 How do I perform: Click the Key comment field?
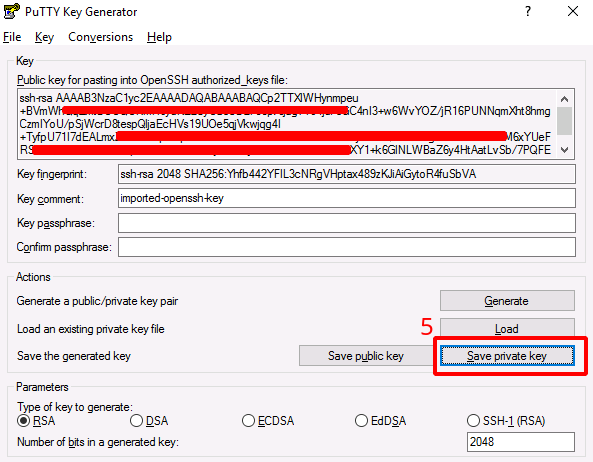pos(347,198)
